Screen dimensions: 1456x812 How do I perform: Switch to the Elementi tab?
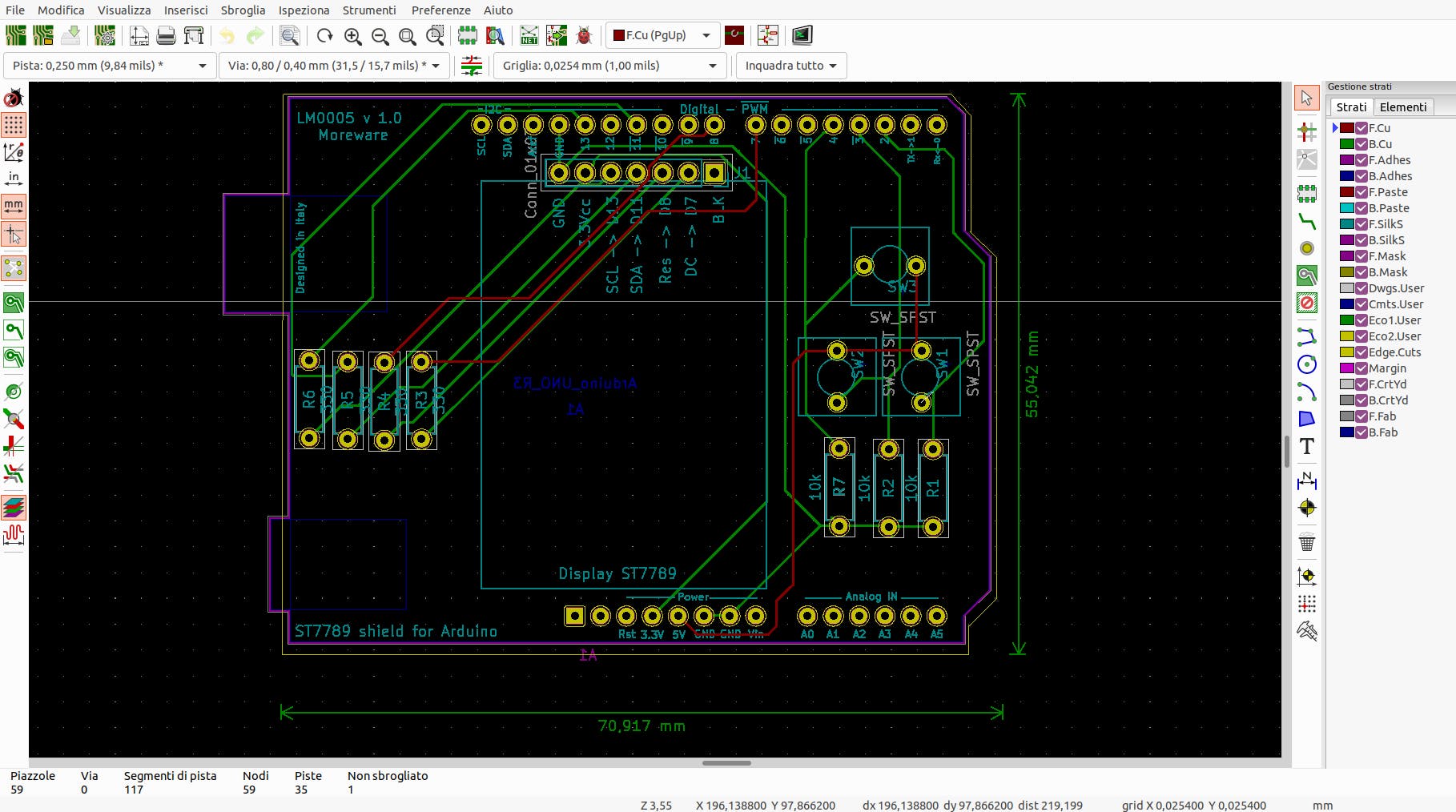[1403, 107]
